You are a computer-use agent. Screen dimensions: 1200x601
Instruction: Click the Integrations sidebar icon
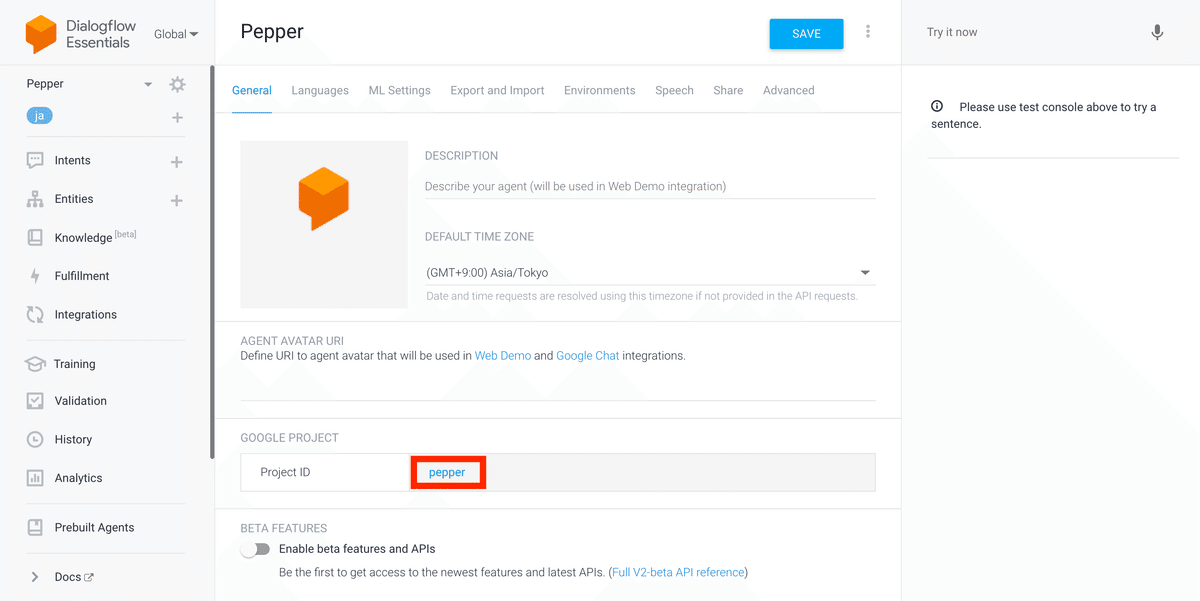click(35, 315)
